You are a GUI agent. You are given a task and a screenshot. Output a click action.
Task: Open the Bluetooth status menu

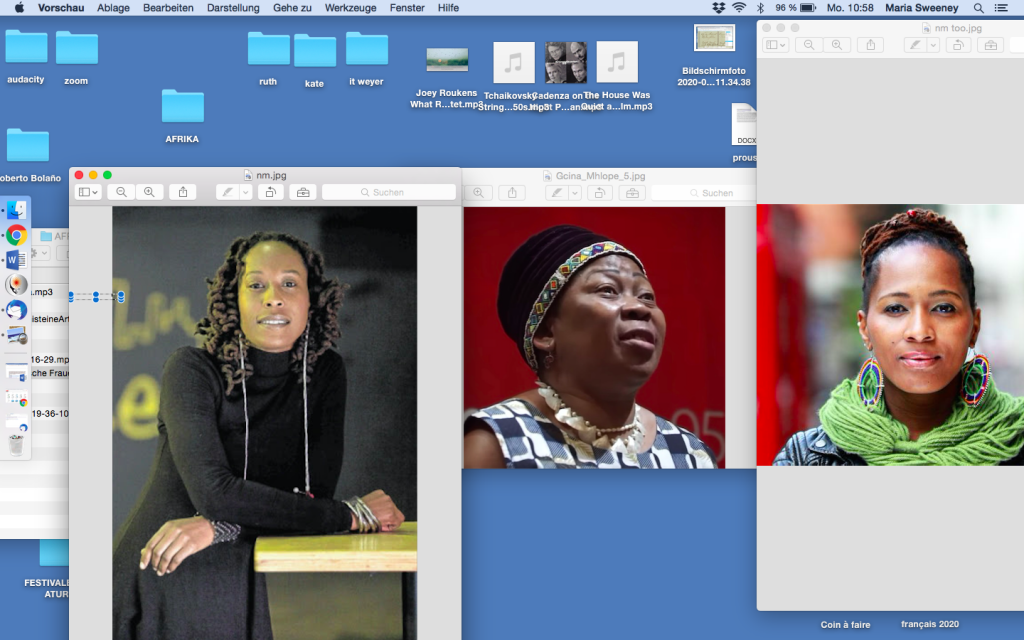[x=760, y=8]
